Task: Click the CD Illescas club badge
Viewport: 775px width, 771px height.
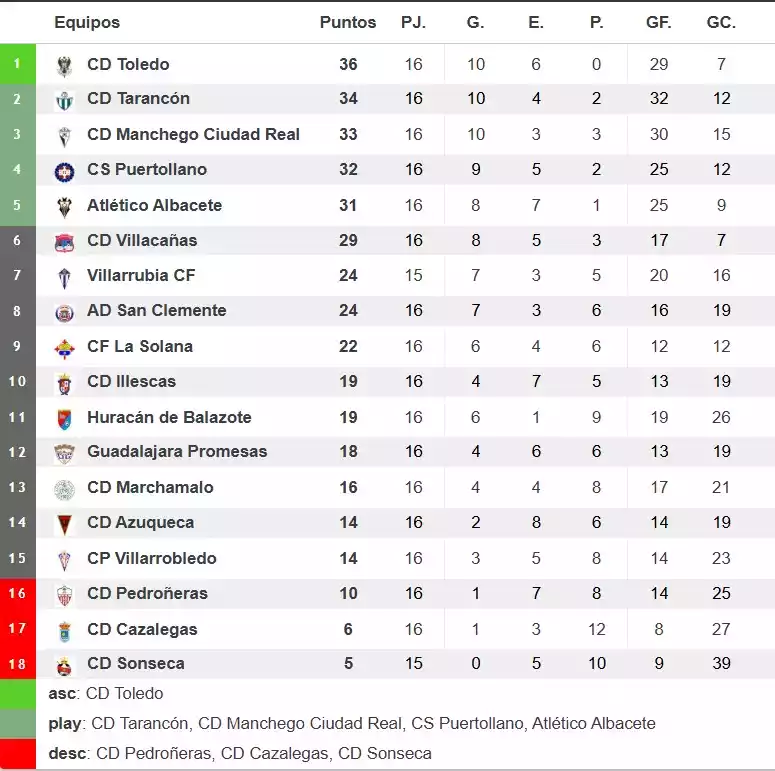Action: point(64,382)
